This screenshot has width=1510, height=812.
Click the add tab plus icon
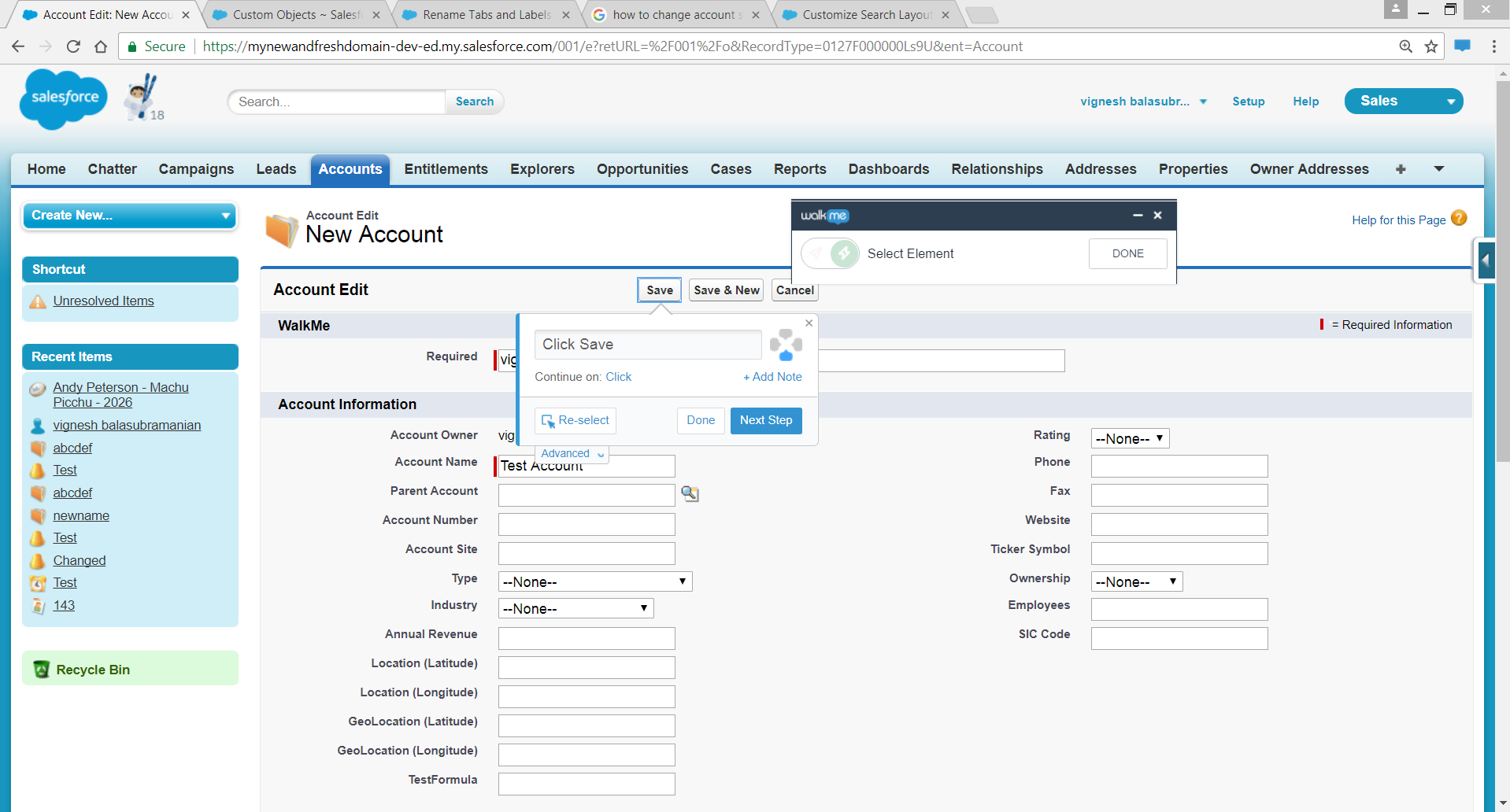1401,169
